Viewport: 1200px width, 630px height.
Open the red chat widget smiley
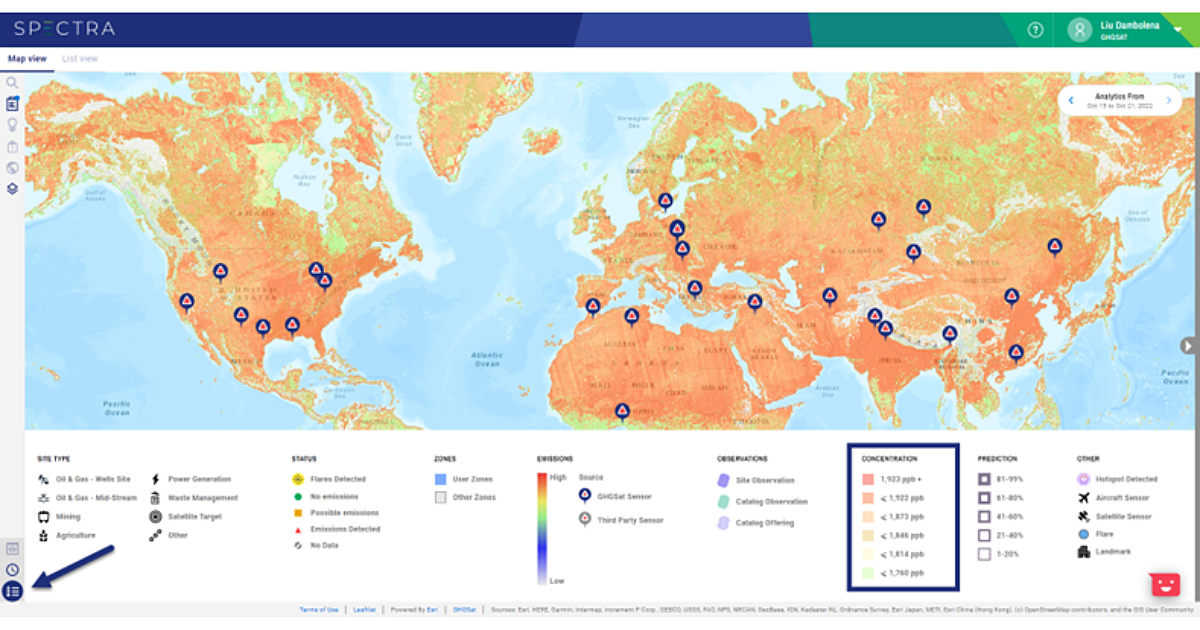(x=1163, y=584)
